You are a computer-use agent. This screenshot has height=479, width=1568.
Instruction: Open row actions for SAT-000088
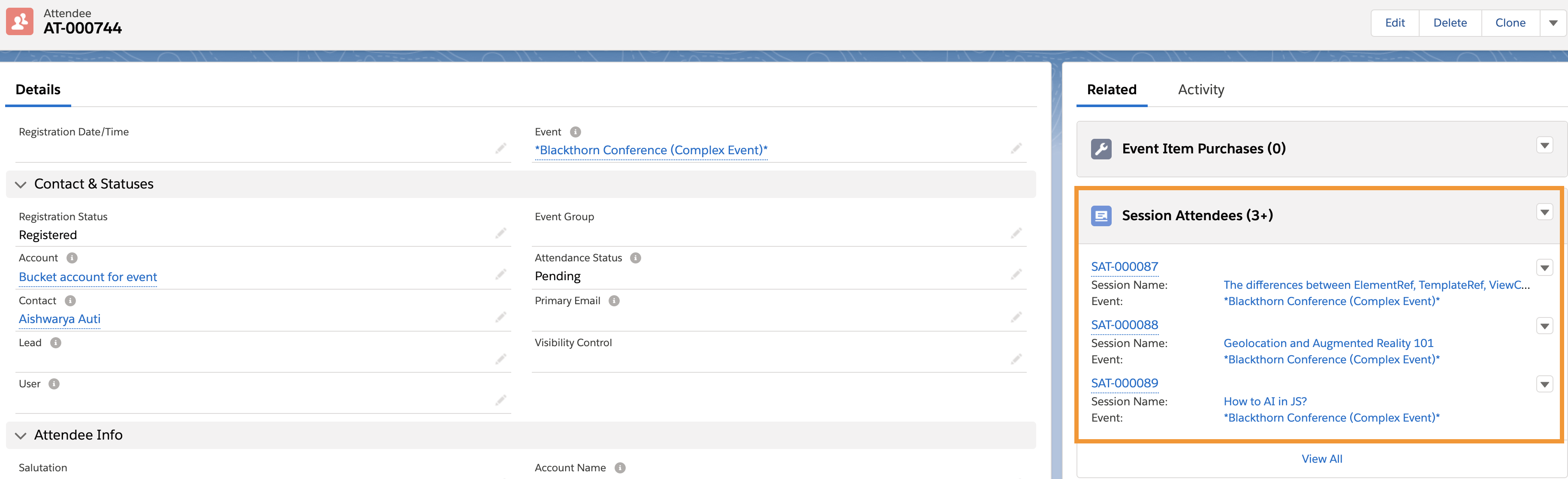click(x=1544, y=326)
